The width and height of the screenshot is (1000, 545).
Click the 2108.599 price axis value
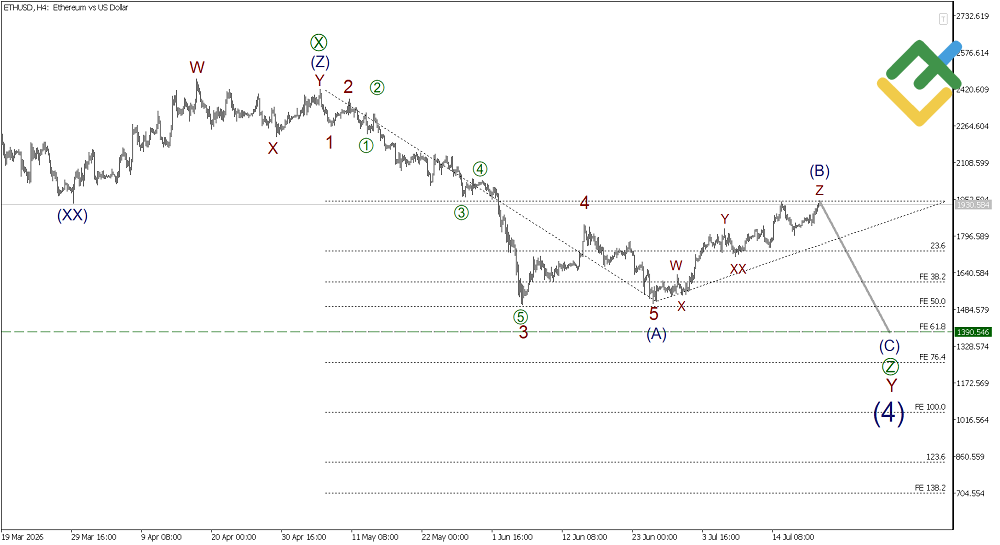click(973, 163)
